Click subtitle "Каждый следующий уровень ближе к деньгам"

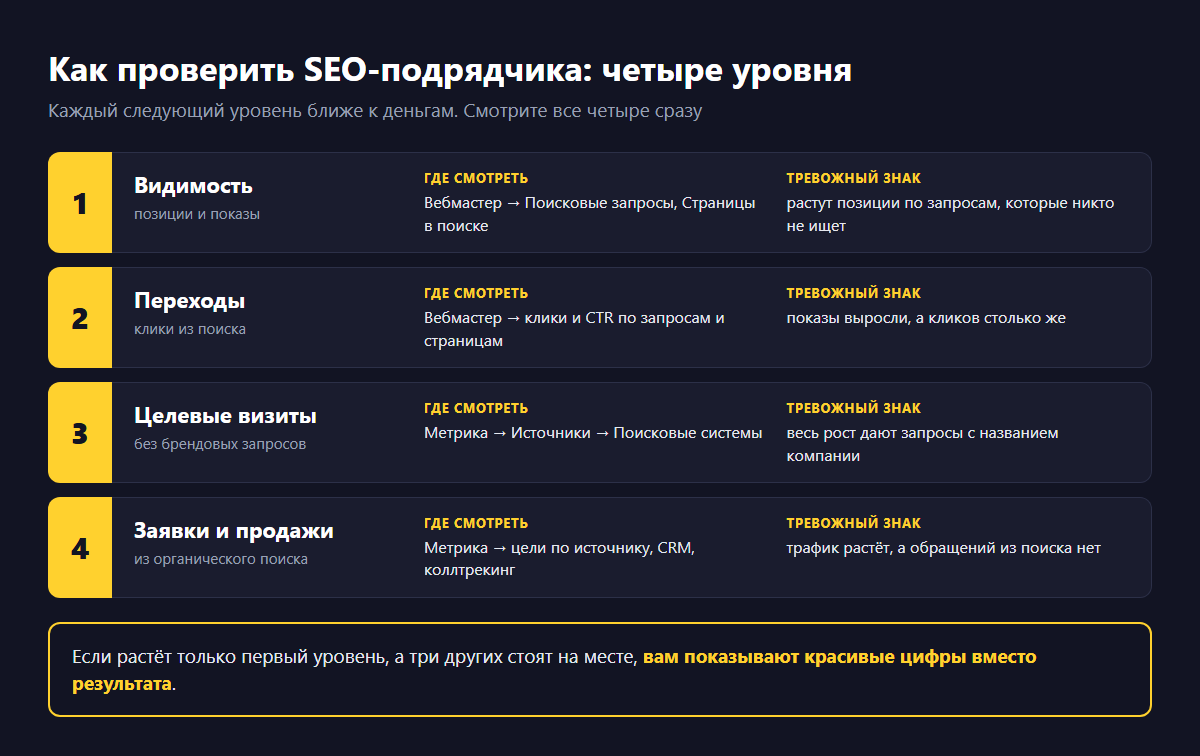point(254,111)
